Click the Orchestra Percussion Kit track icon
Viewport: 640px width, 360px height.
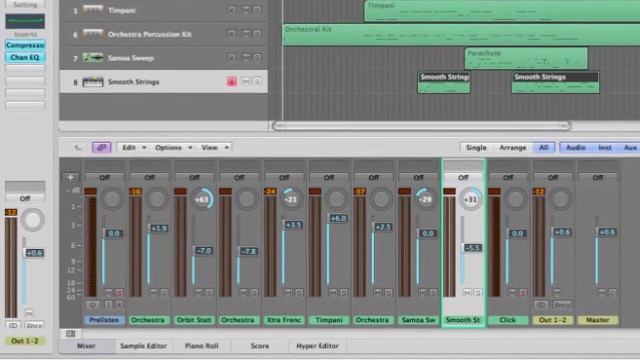[93, 34]
